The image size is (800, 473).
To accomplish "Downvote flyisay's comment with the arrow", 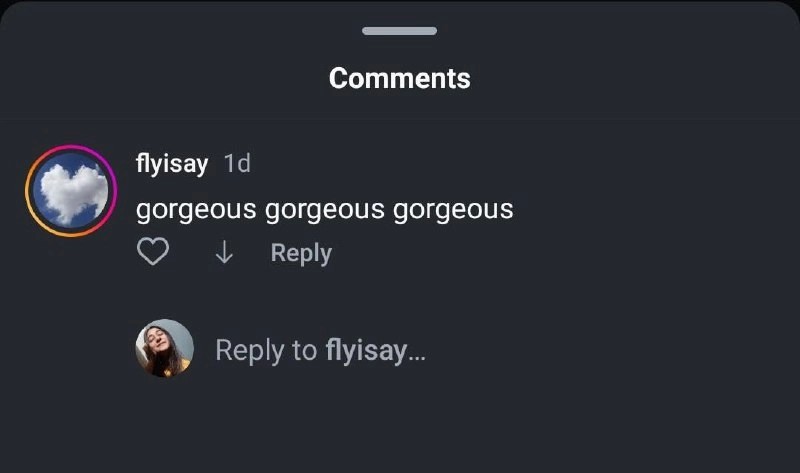I will pos(224,252).
